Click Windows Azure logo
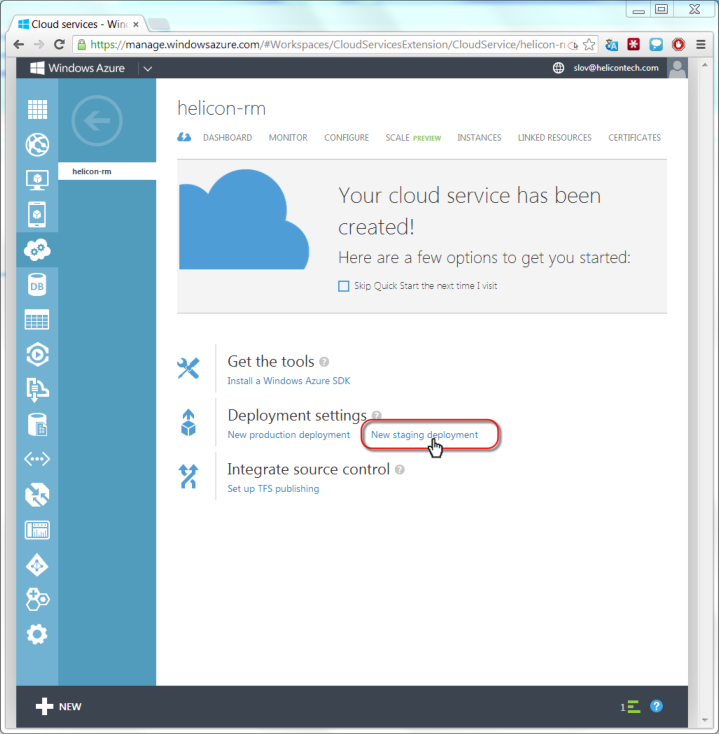Screen dimensions: 719x734 (x=77, y=68)
